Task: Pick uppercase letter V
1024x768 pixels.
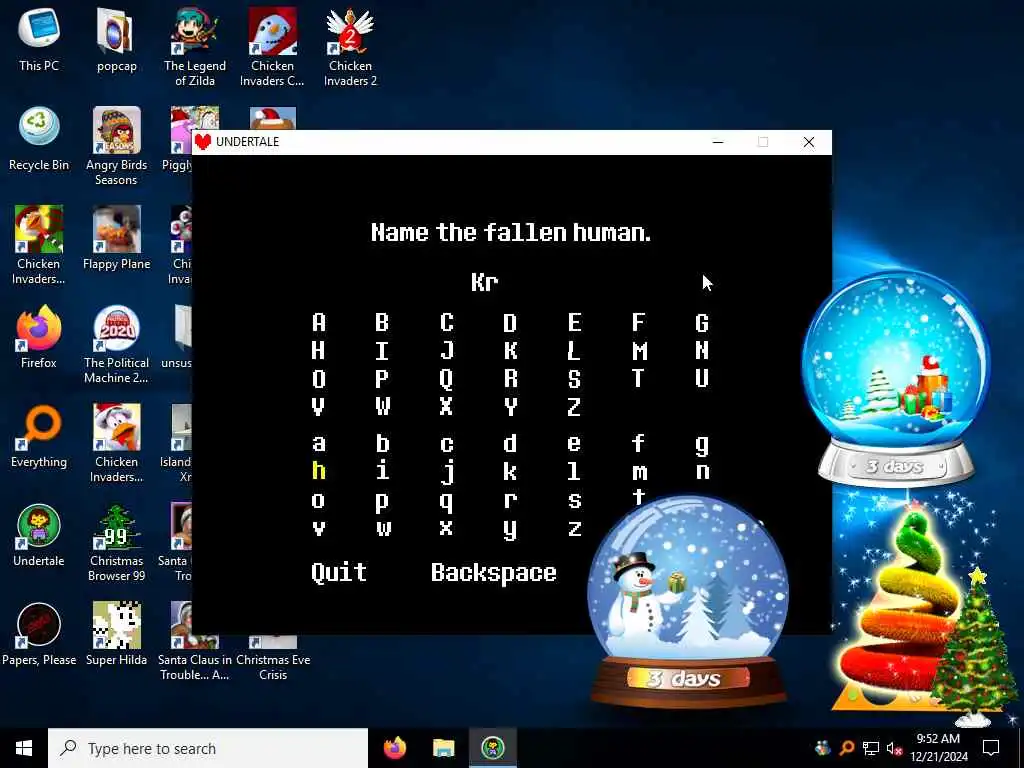Action: 318,407
